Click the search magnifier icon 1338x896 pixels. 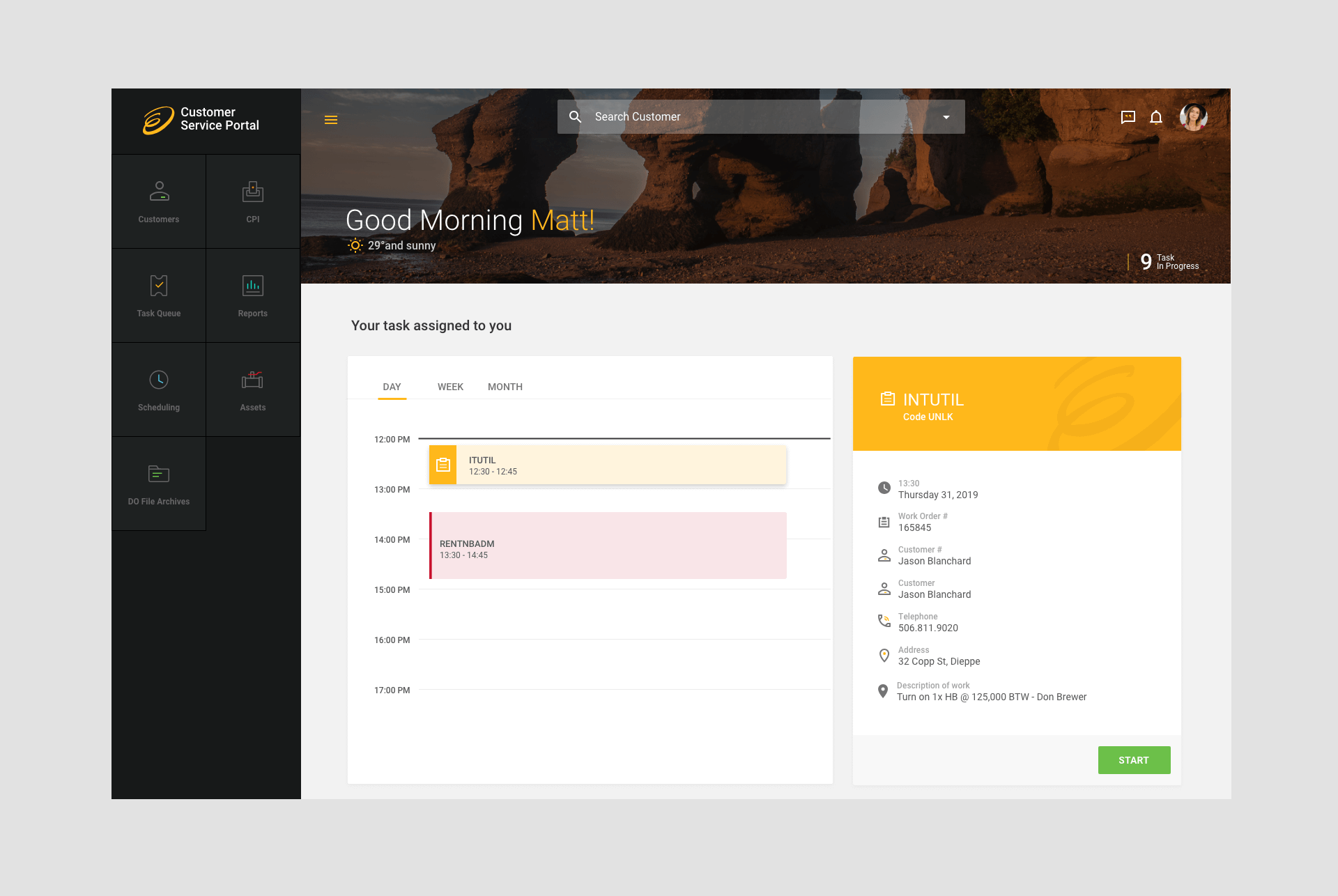[x=575, y=117]
